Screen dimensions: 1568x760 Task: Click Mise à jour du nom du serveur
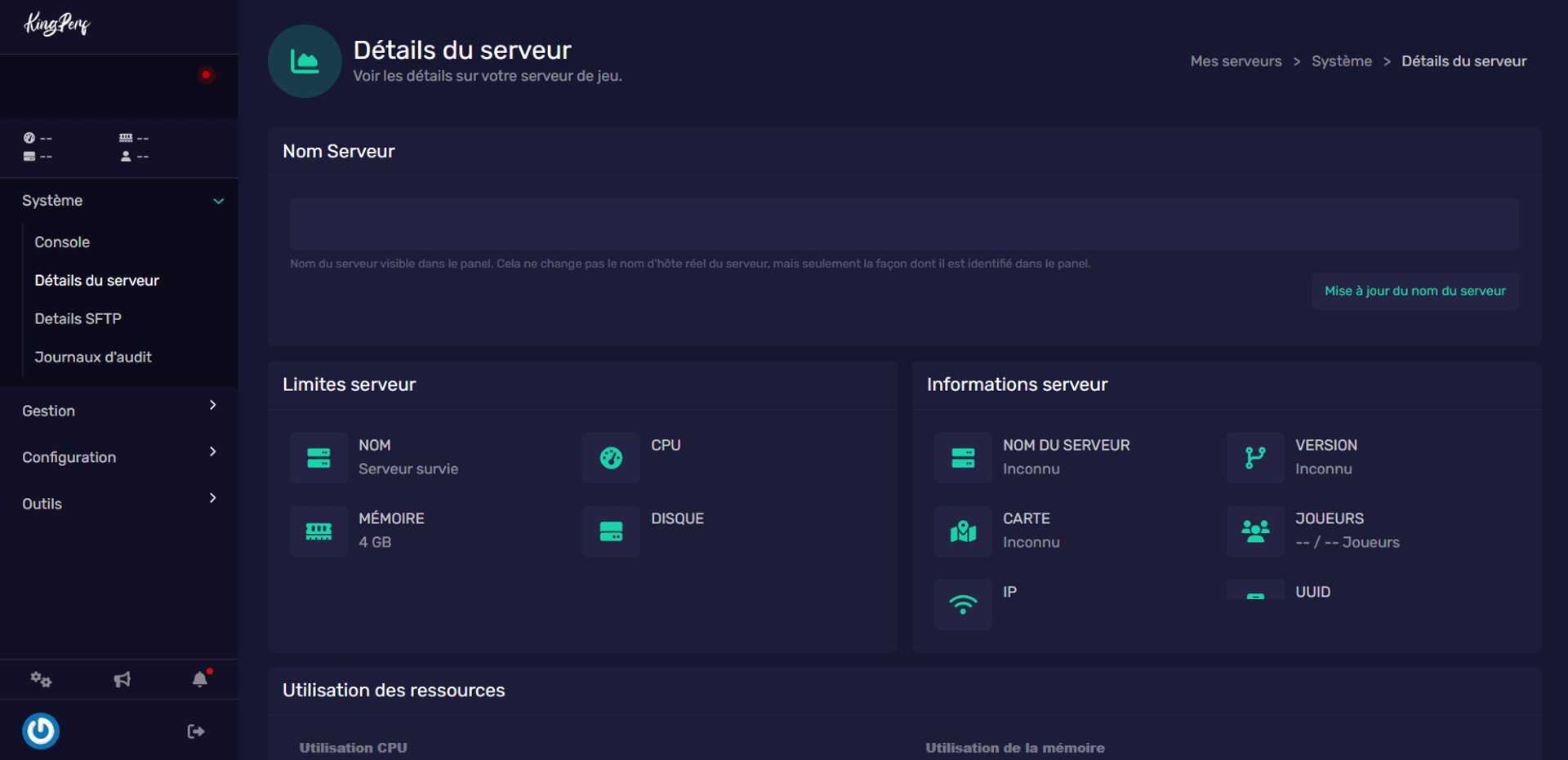pyautogui.click(x=1415, y=291)
